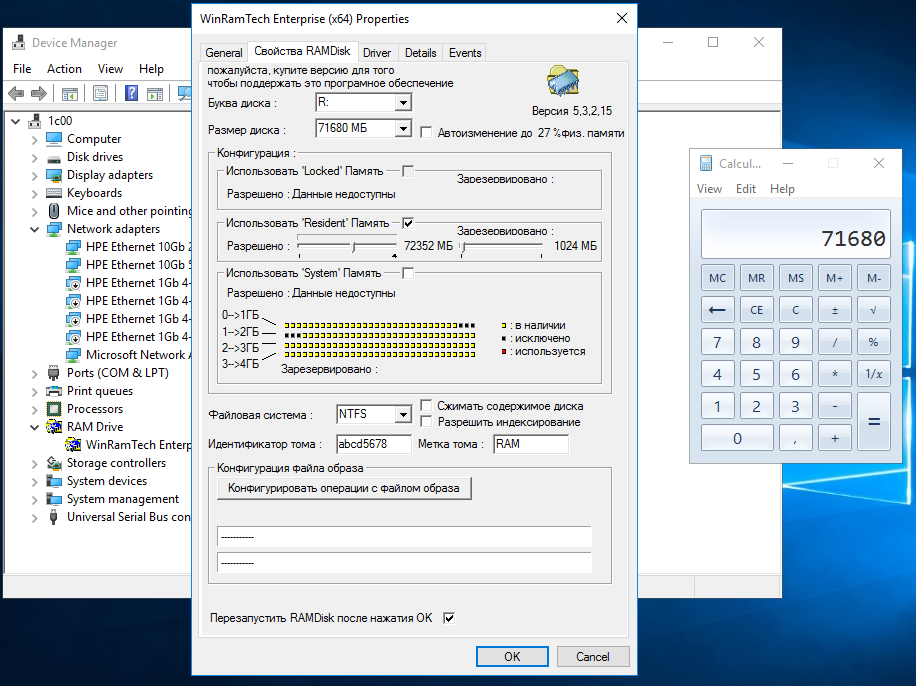Click the Disk drives category icon
The image size is (916, 686).
tap(54, 157)
